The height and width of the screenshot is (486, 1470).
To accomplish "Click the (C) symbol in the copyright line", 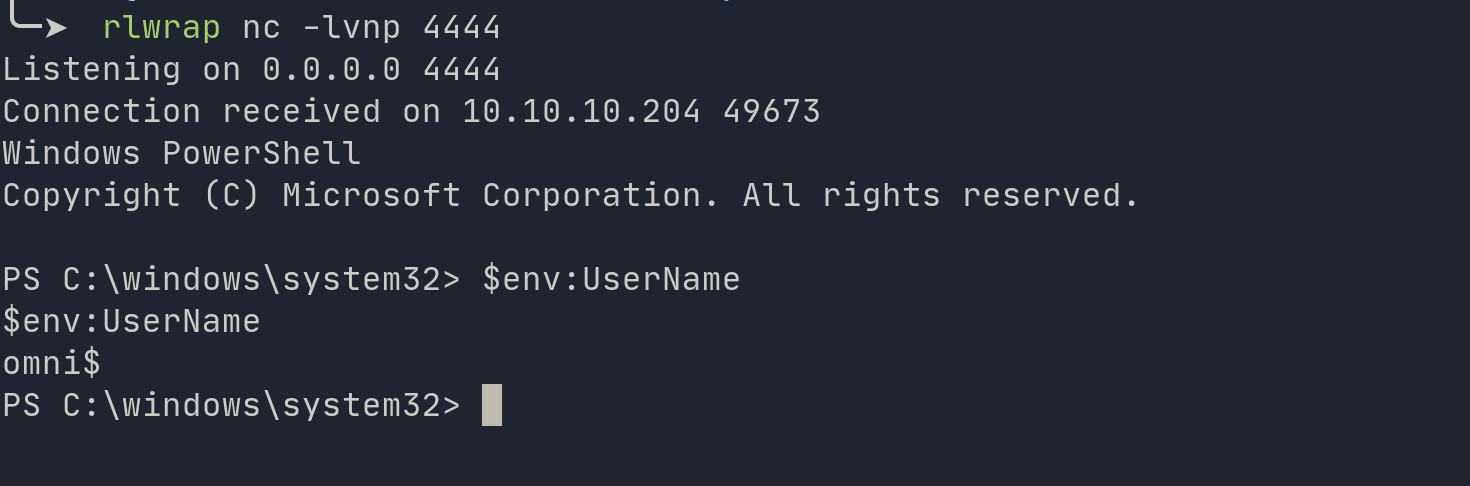I will (x=231, y=195).
